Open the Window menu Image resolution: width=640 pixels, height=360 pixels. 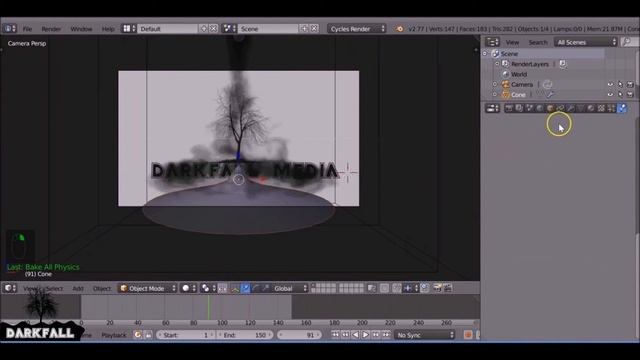point(81,29)
